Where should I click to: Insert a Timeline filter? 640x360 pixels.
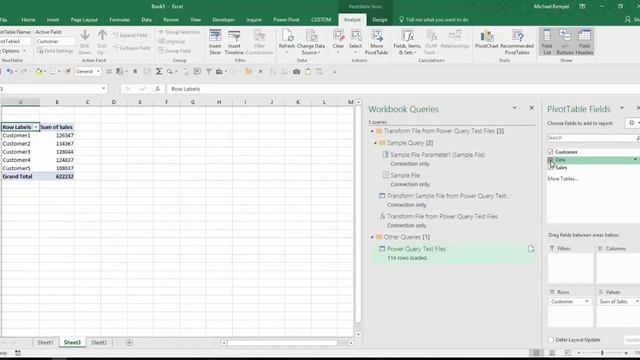tap(234, 42)
